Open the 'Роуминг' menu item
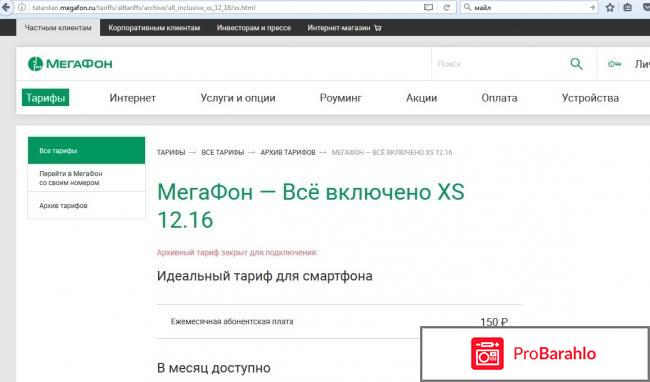 click(341, 98)
